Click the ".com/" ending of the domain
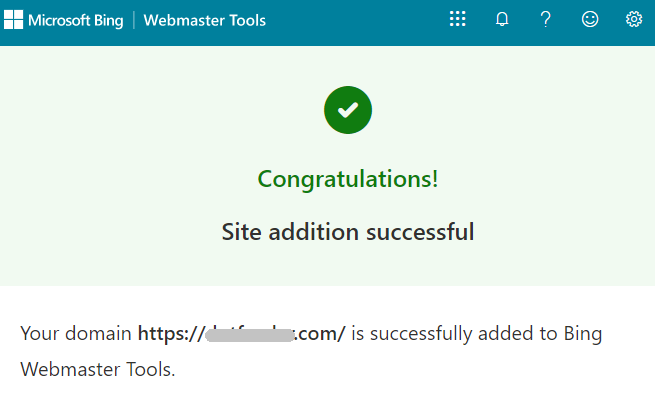 click(320, 334)
